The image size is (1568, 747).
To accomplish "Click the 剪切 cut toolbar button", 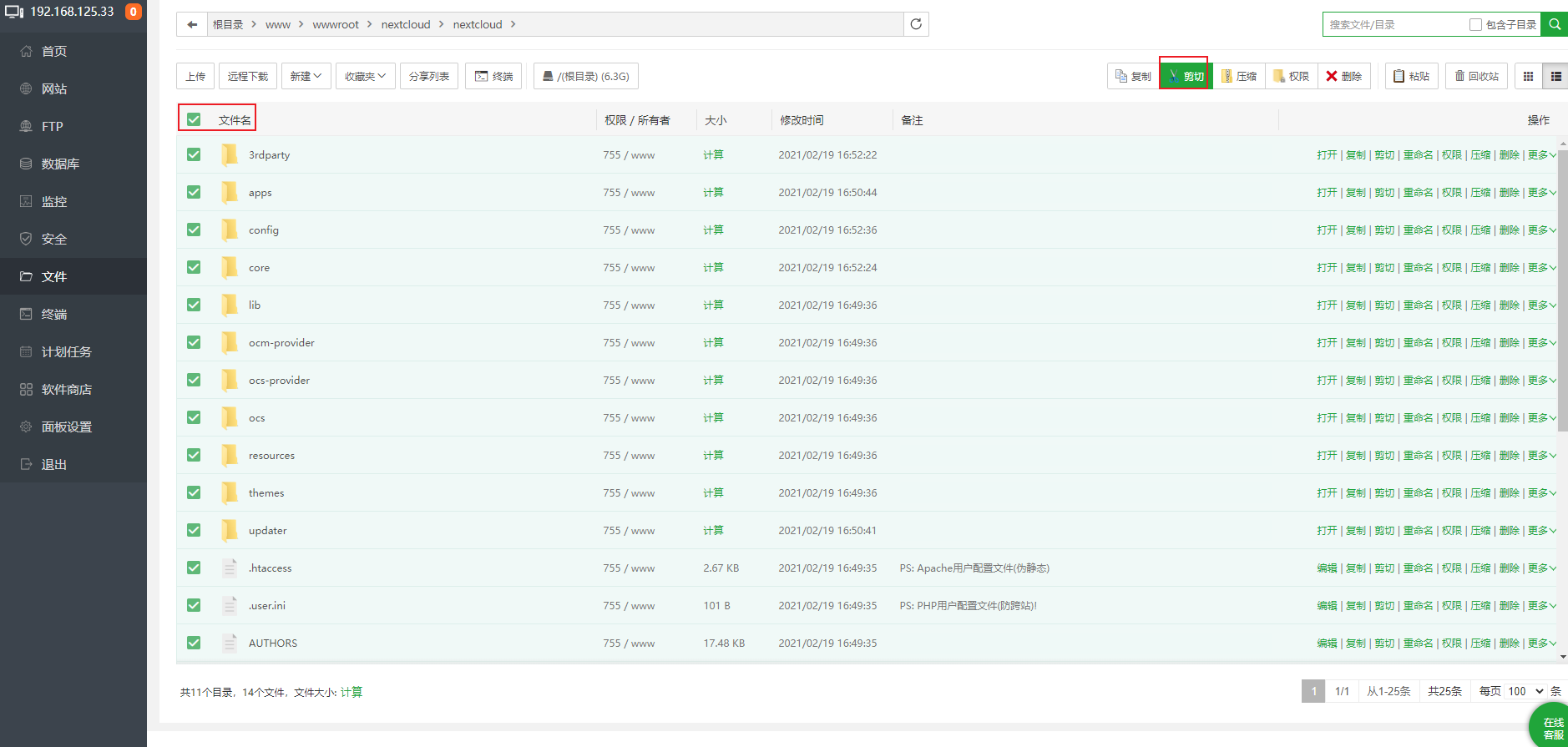I will point(1186,76).
